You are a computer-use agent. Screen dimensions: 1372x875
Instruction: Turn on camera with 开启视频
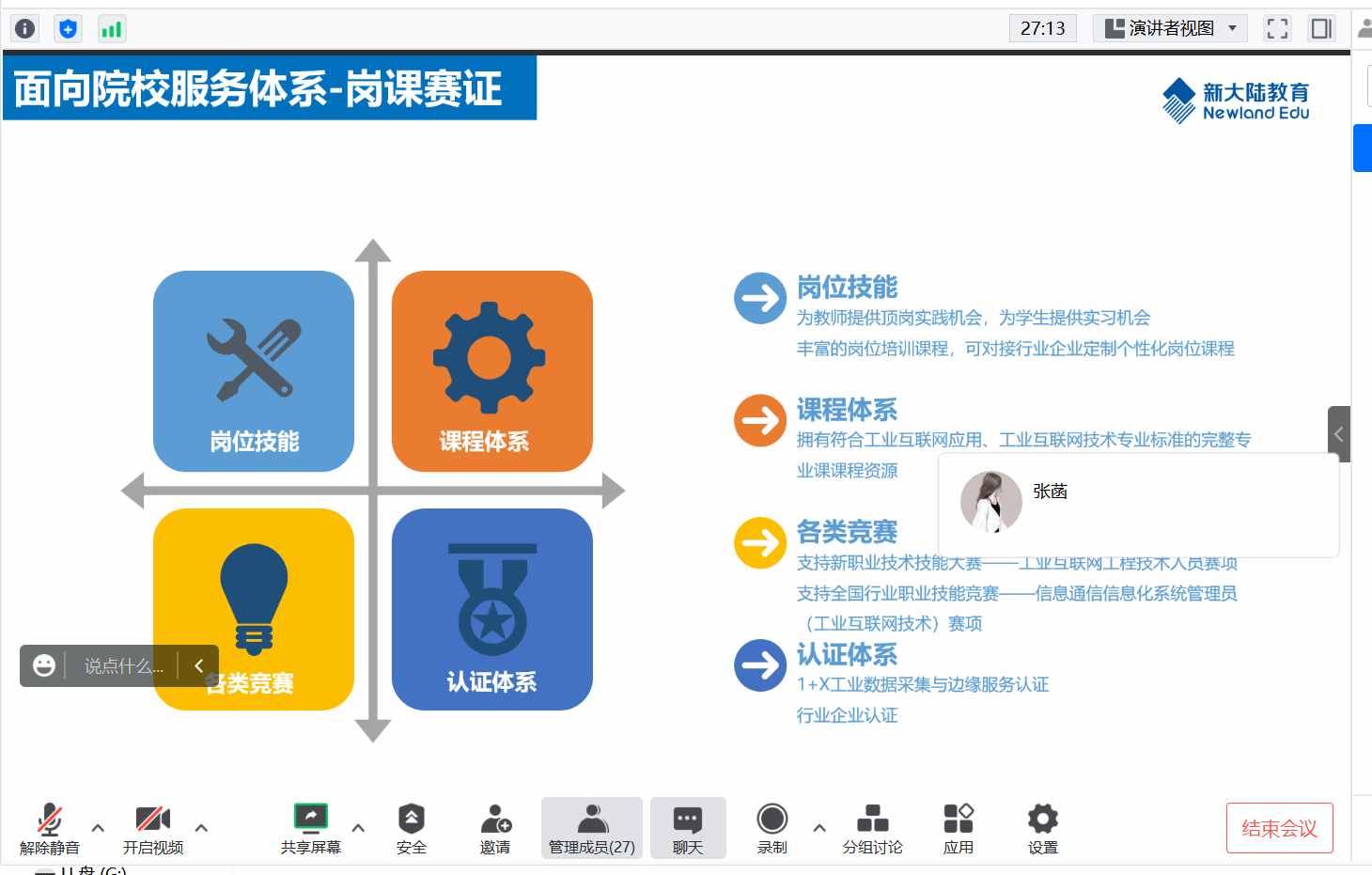(x=153, y=828)
